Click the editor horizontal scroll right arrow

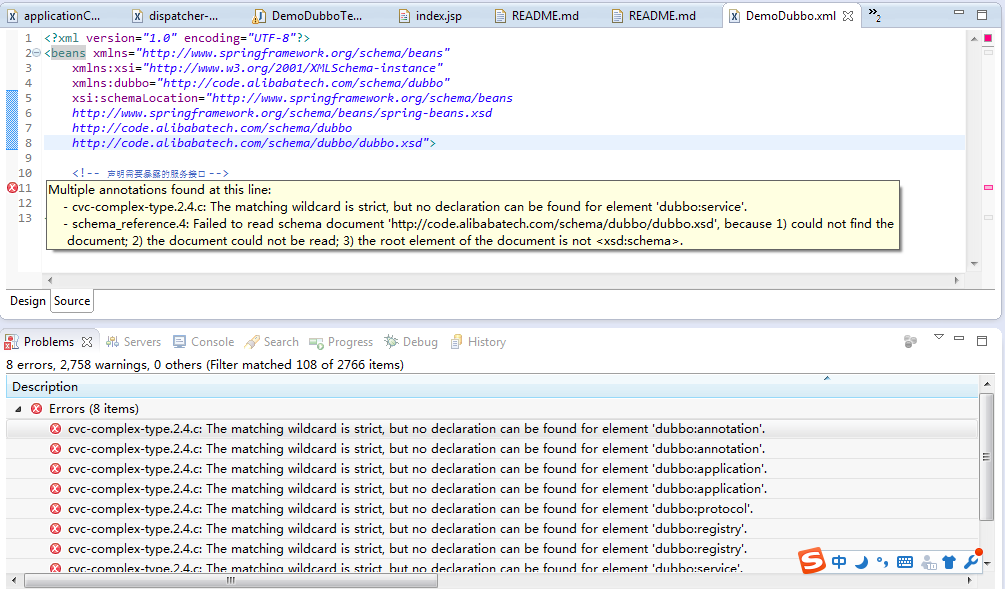click(957, 280)
